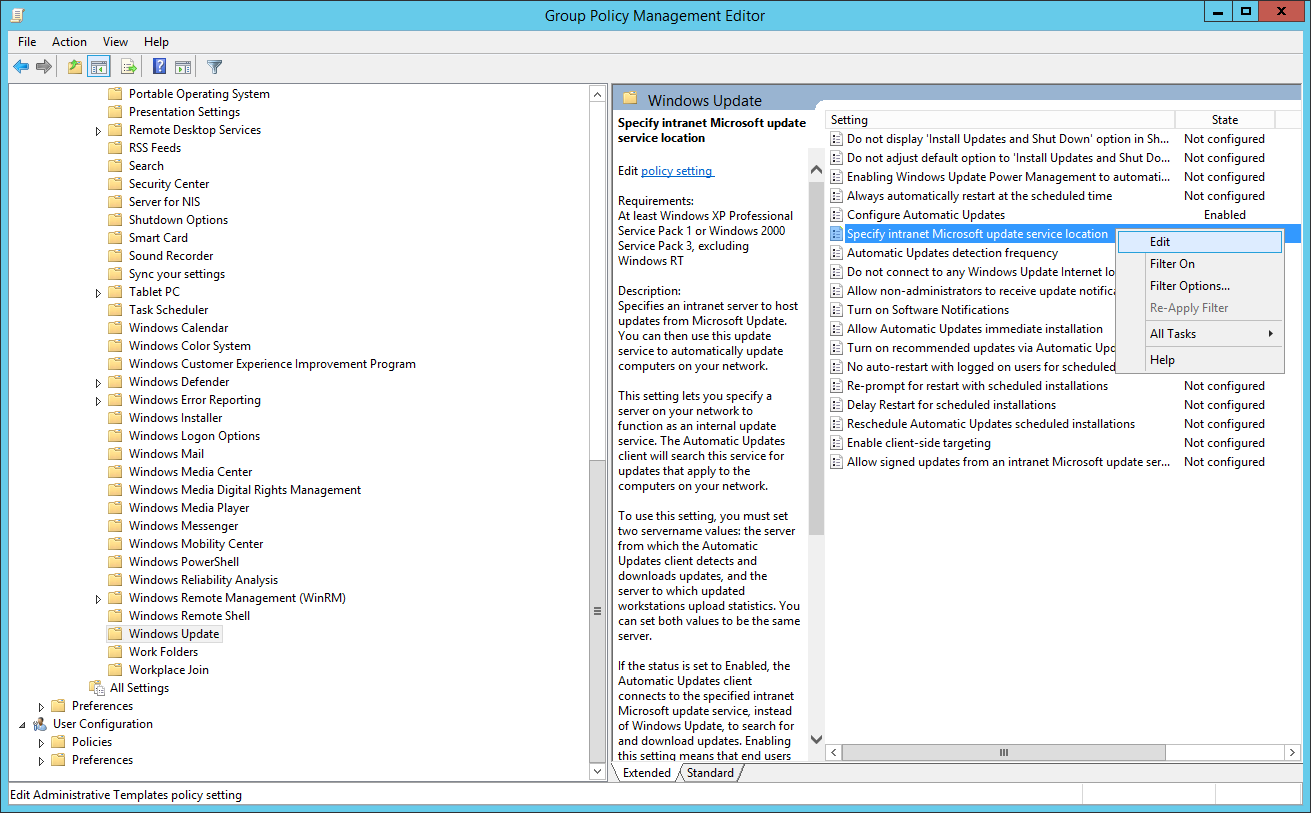Select 'Re-prompt for restart with scheduled installations'
This screenshot has height=813, width=1311.
coord(977,386)
